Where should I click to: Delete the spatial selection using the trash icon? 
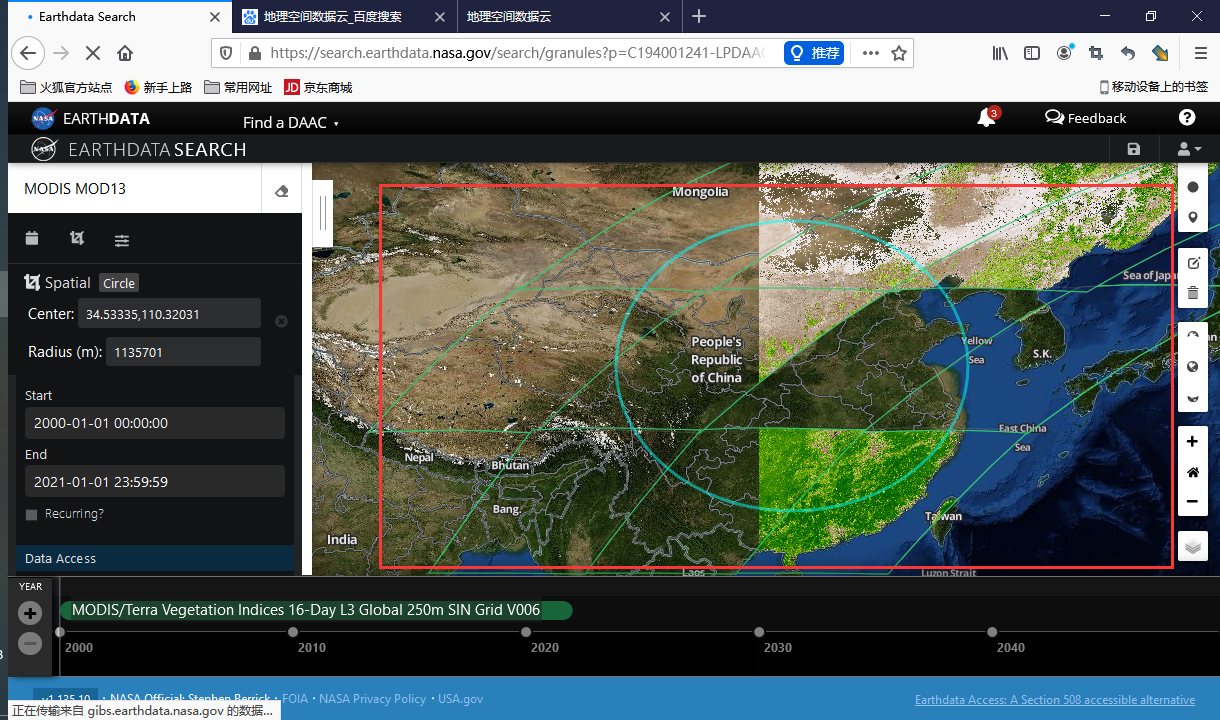tap(1192, 293)
